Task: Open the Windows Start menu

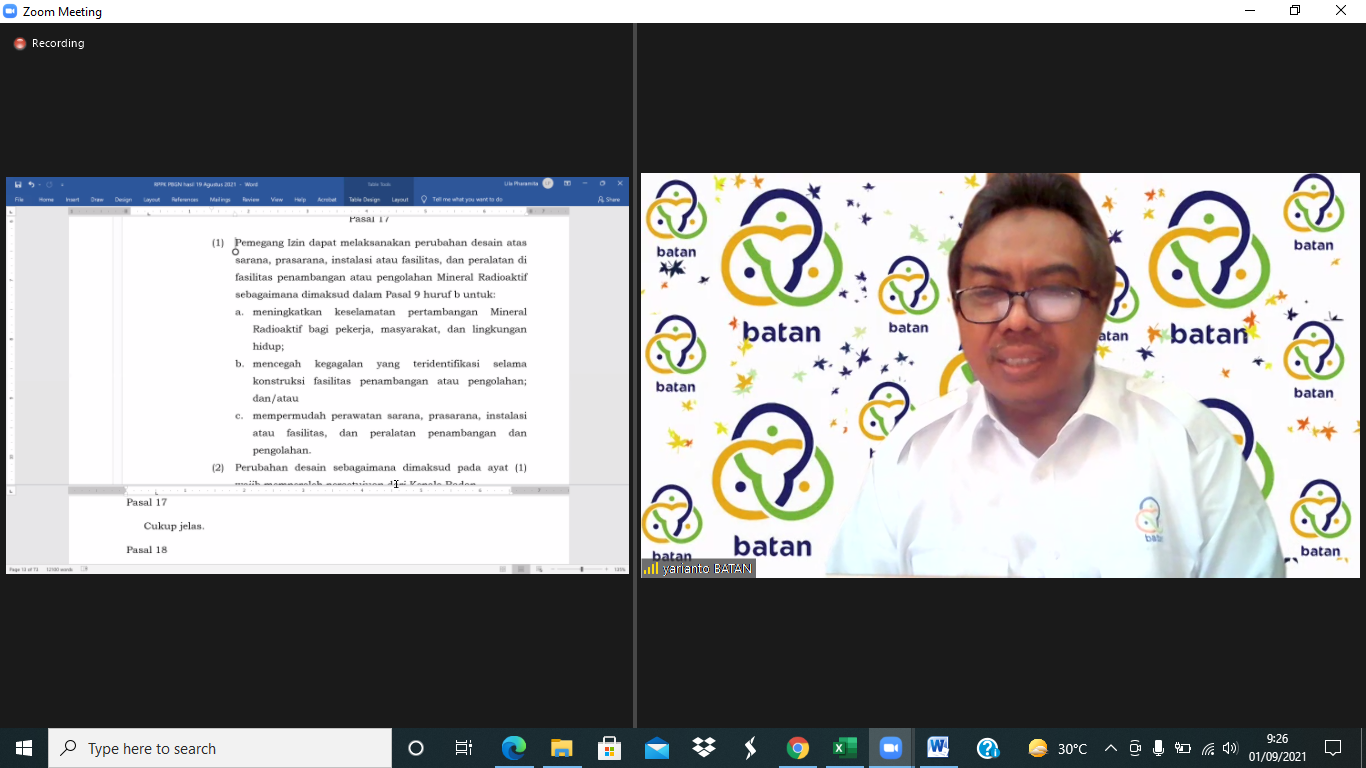Action: pos(24,748)
